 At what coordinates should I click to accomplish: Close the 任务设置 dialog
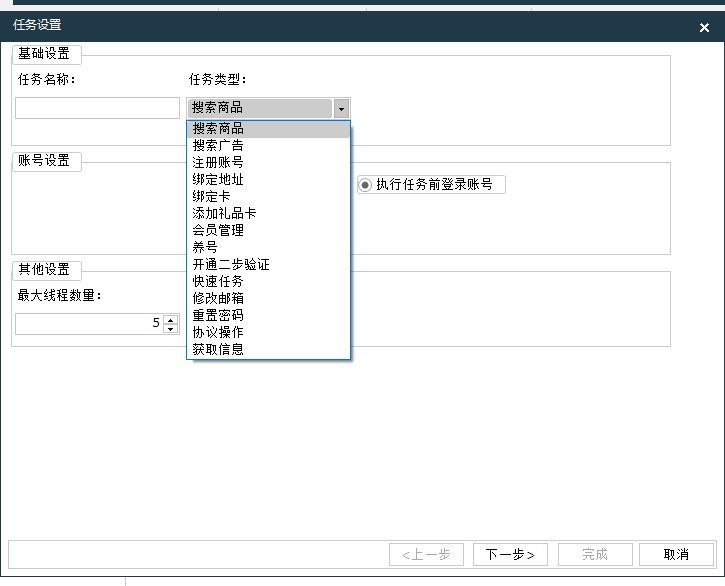coord(704,27)
